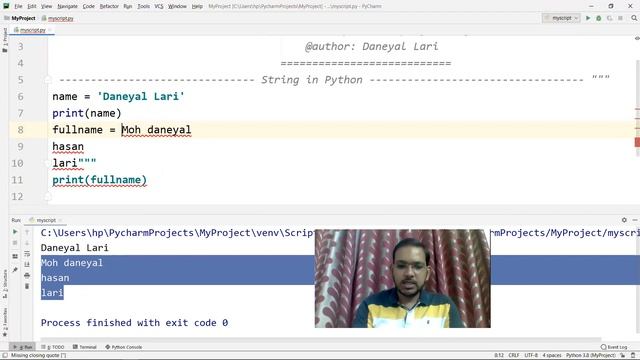Image resolution: width=640 pixels, height=360 pixels.
Task: Open memory indicator icon in status bar
Action: (633, 355)
